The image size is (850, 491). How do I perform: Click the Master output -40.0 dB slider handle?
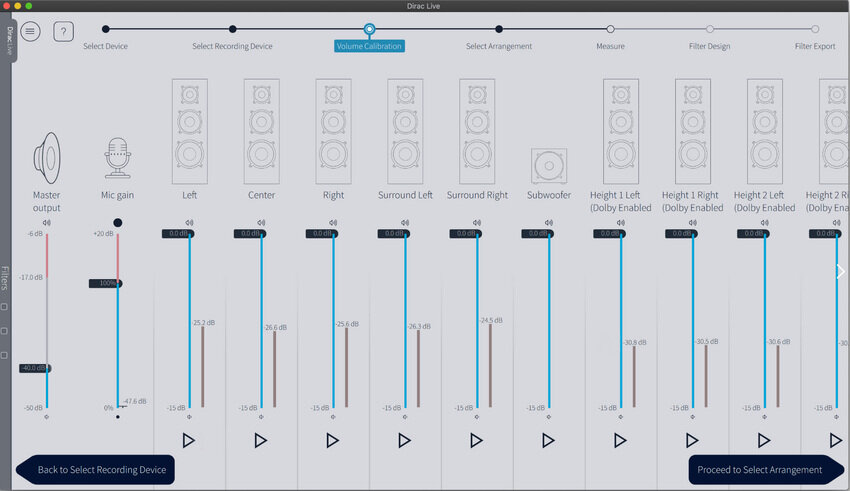(35, 369)
